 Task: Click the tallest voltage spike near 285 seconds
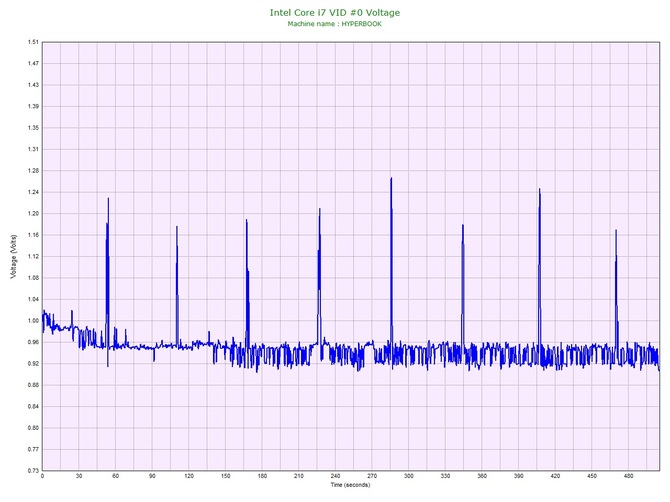tap(391, 179)
